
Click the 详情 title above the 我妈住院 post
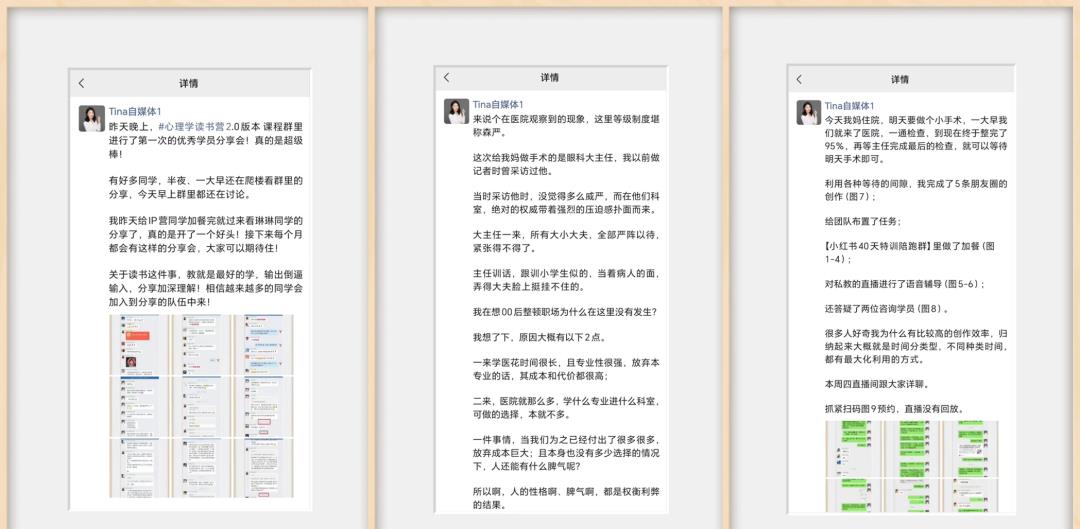pyautogui.click(x=900, y=79)
